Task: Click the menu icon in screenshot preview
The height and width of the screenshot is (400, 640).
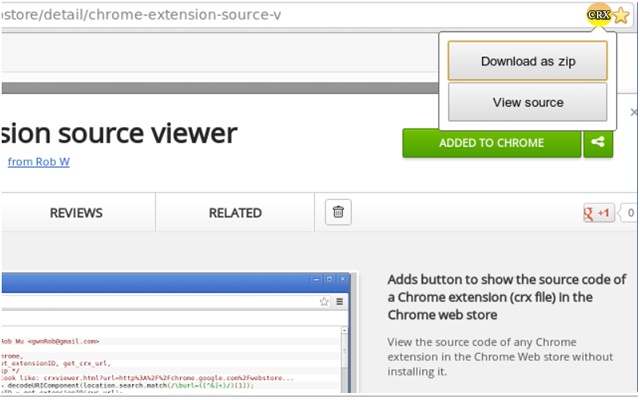Action: [x=339, y=302]
